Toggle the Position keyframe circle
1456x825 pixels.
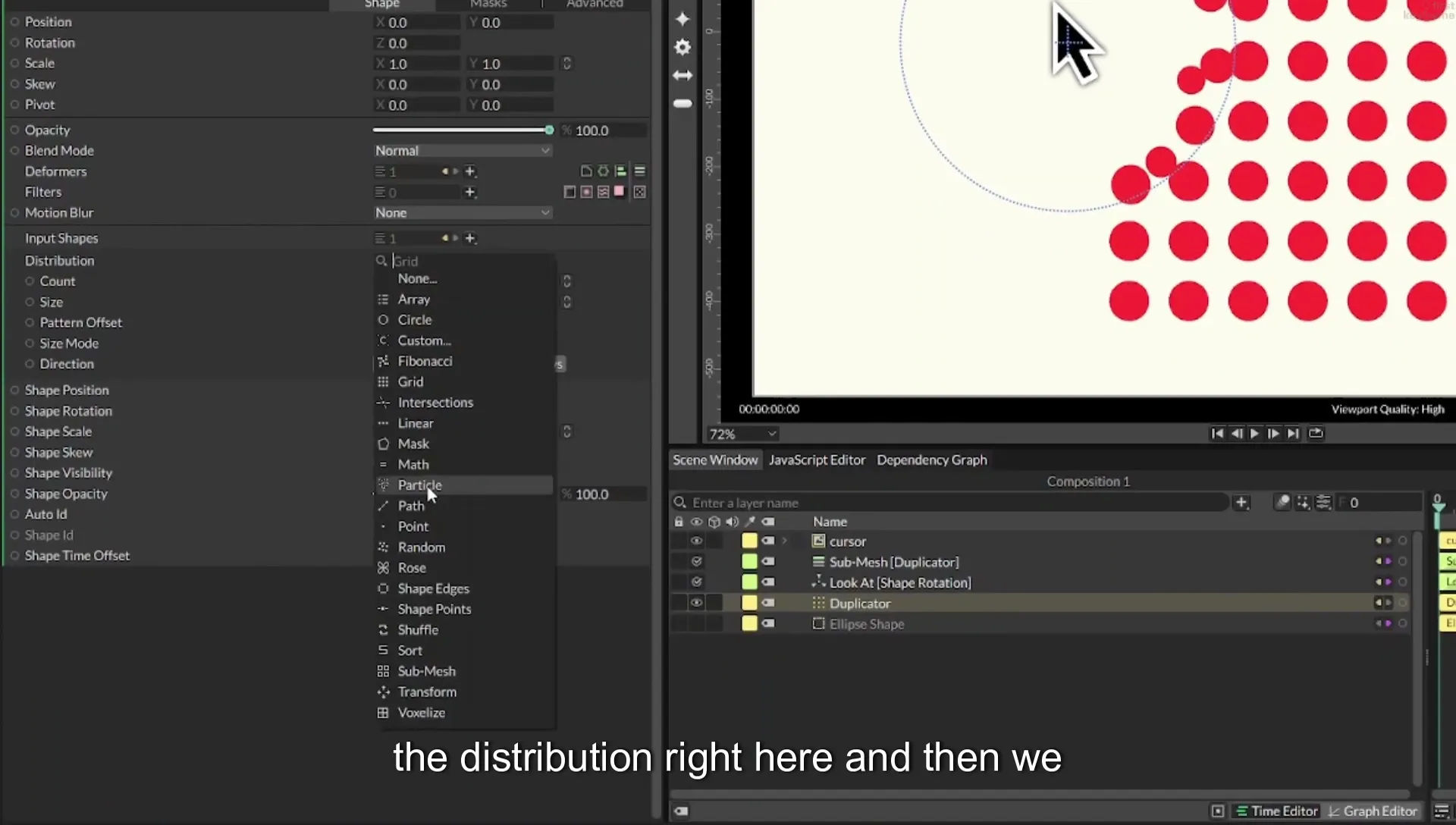point(14,22)
